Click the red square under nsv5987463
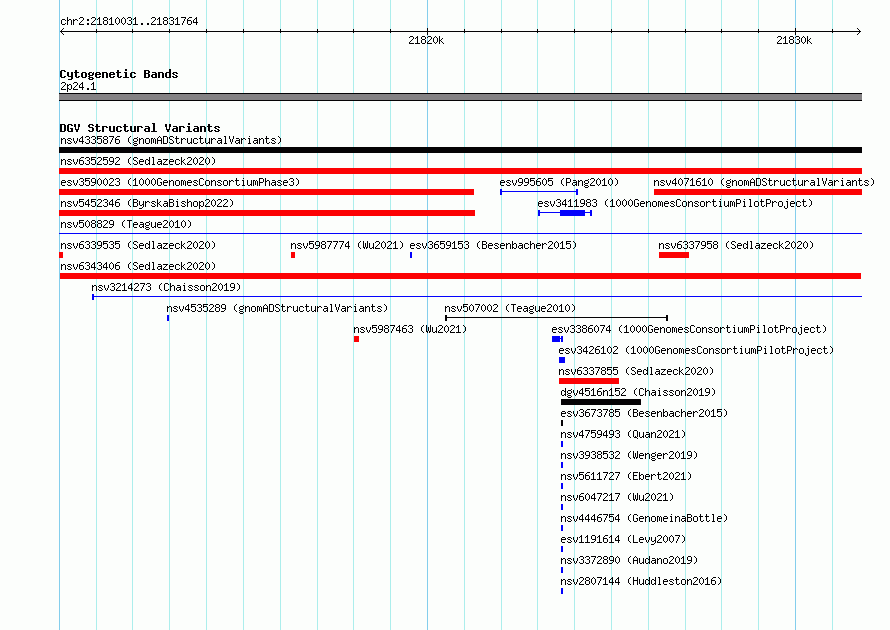The width and height of the screenshot is (890, 630). (x=356, y=339)
